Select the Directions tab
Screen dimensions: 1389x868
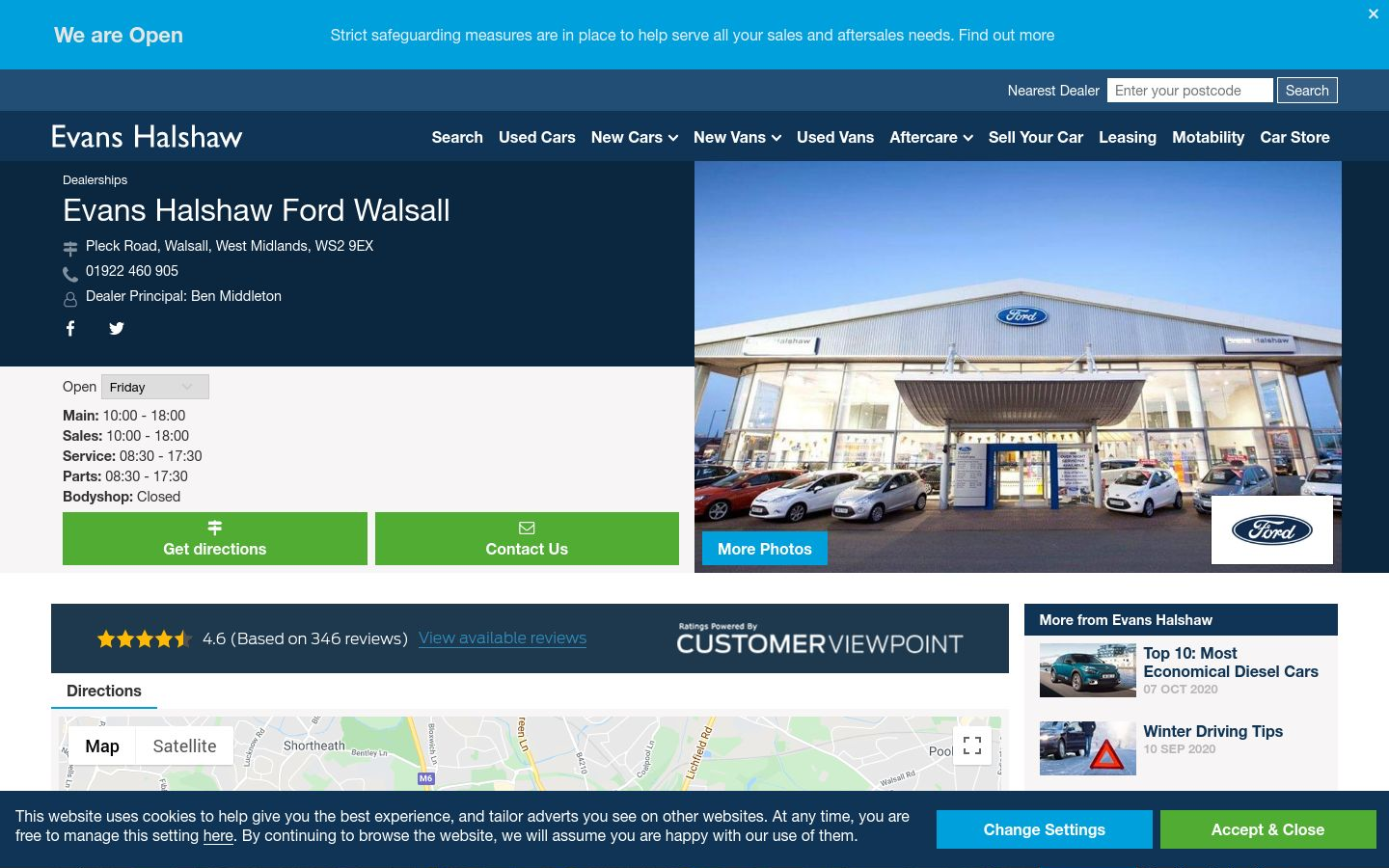coord(104,691)
